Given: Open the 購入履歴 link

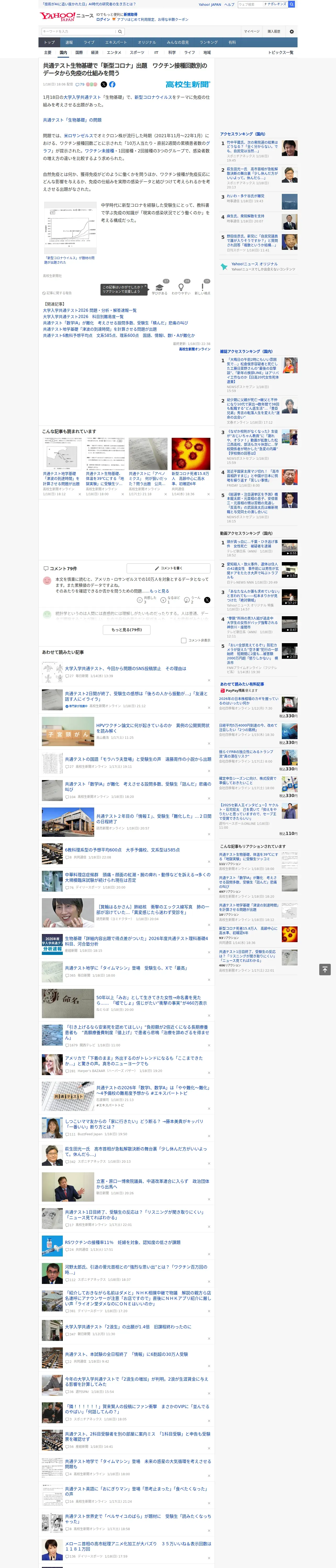Looking at the screenshot, I should tap(274, 31).
